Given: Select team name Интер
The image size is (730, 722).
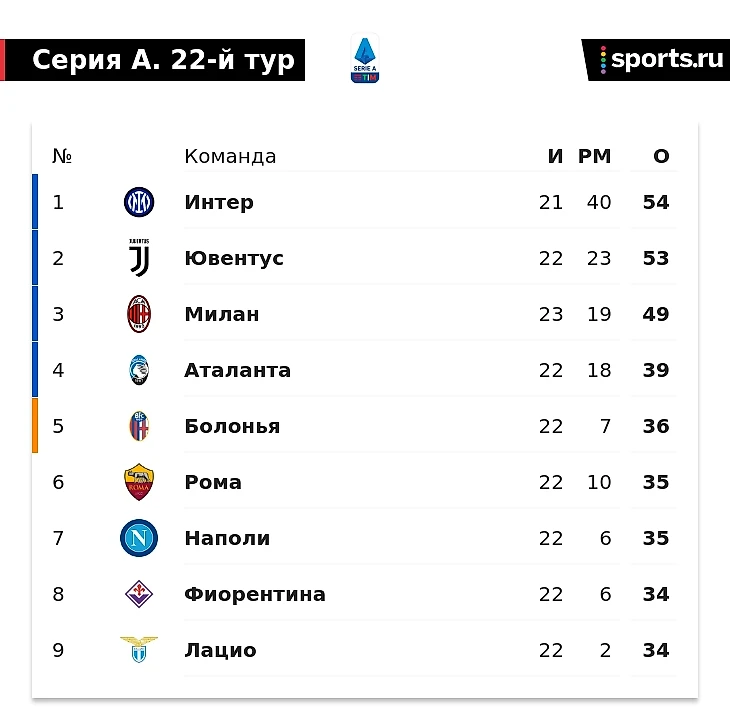Looking at the screenshot, I should click(x=219, y=202).
